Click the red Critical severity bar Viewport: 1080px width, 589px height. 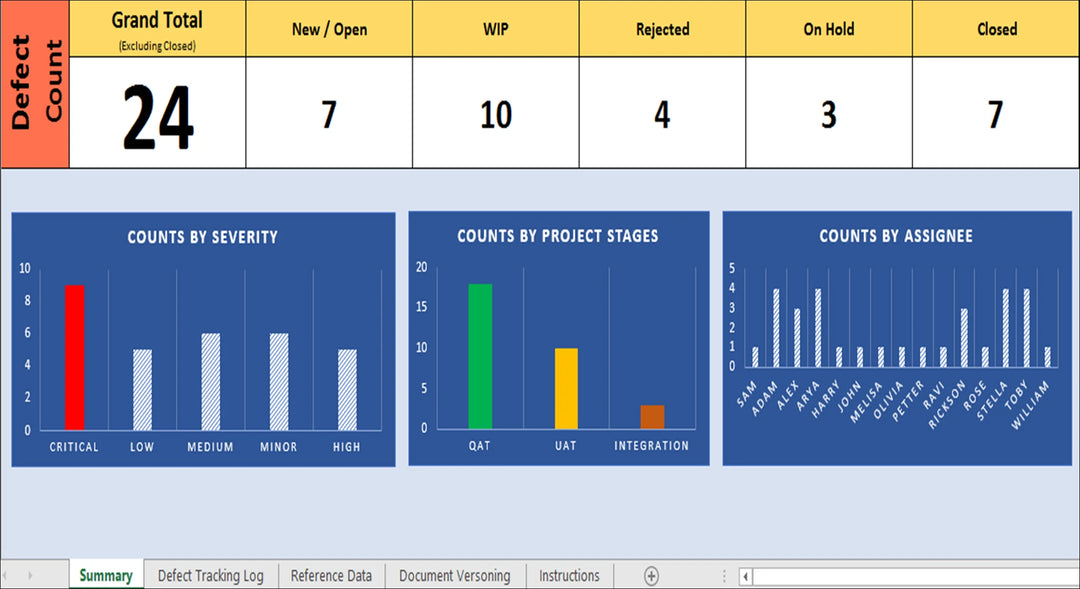point(74,358)
